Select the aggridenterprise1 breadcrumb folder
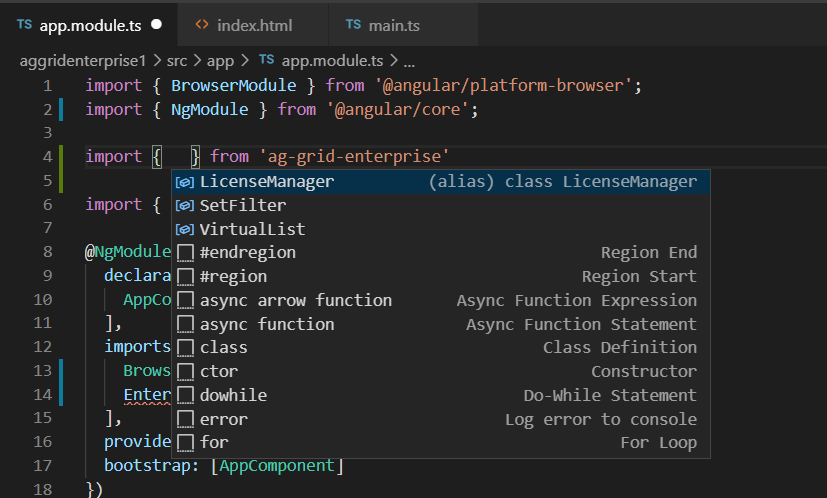 (83, 61)
